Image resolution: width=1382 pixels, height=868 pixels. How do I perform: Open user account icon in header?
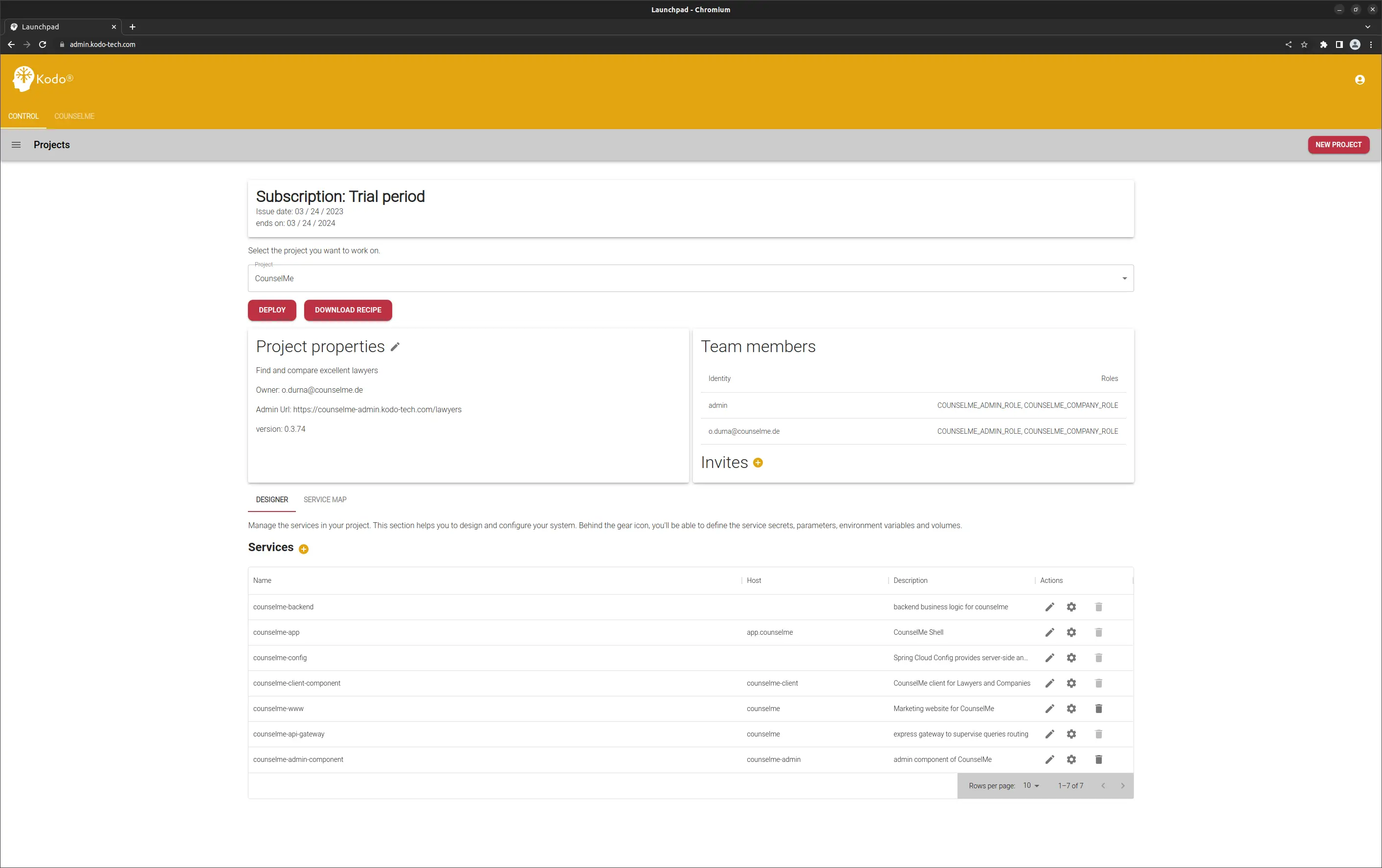pyautogui.click(x=1359, y=80)
